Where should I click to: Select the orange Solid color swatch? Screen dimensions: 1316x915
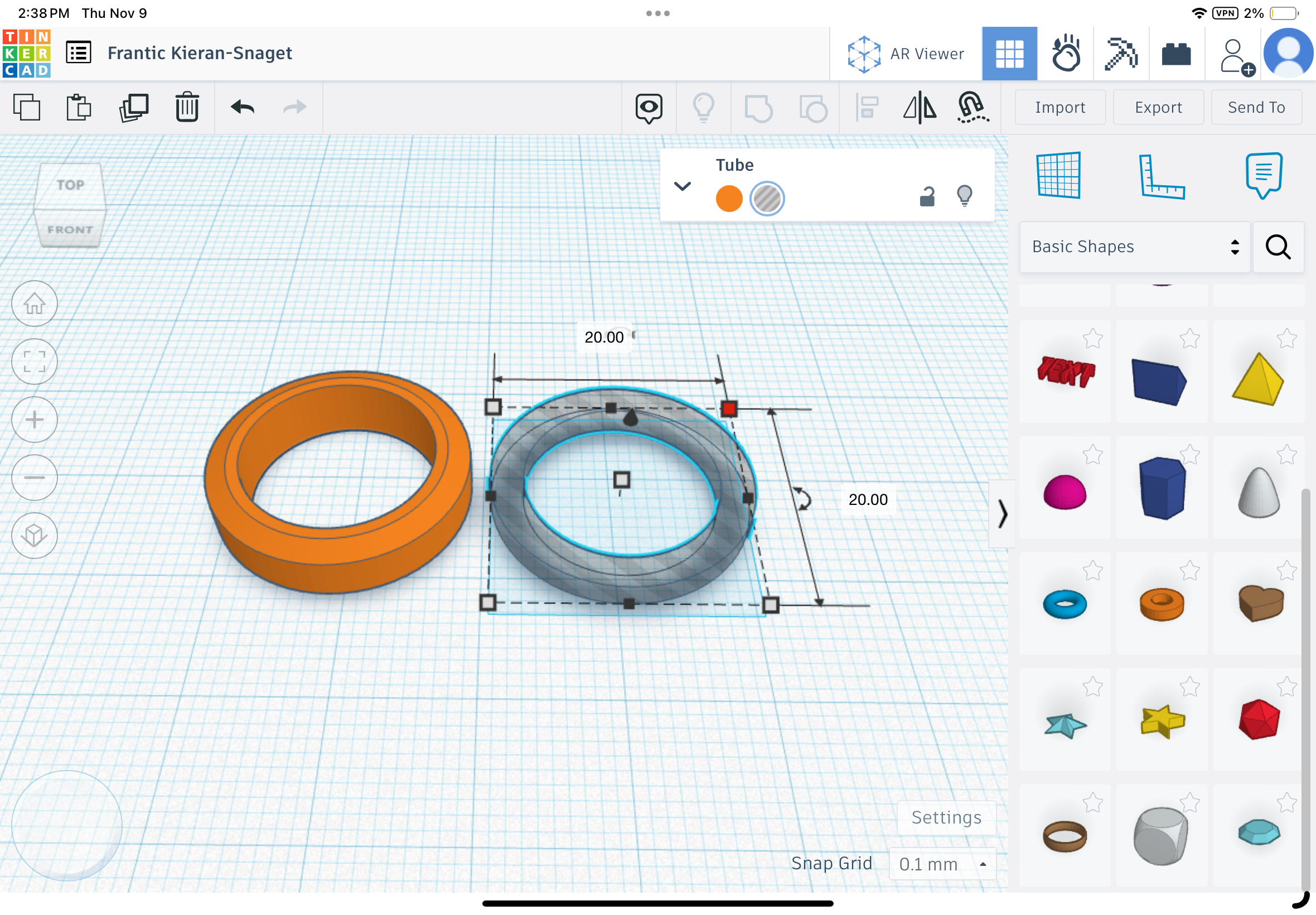point(729,199)
